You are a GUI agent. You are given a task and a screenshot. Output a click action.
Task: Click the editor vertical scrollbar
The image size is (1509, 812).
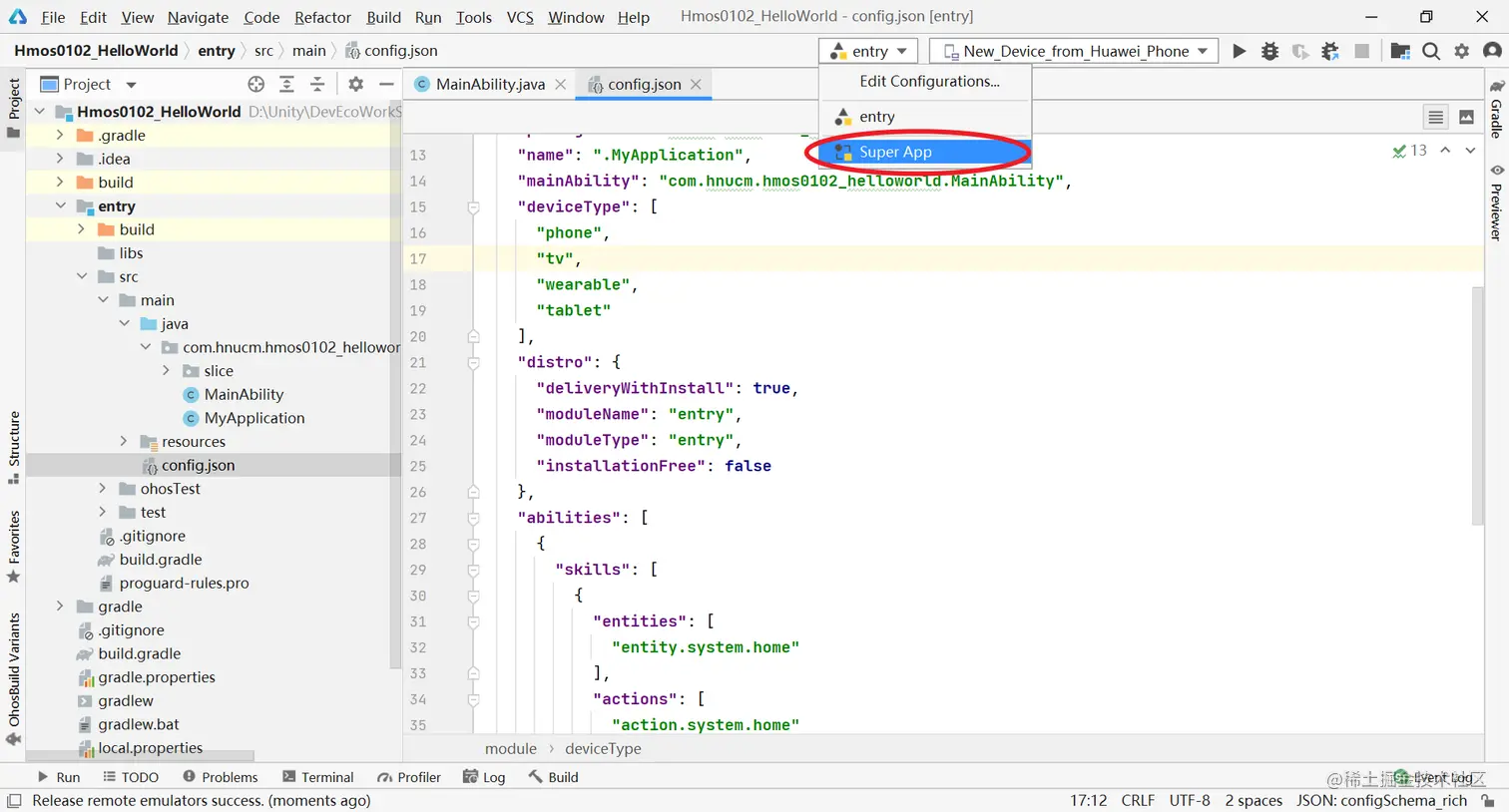point(1478,404)
